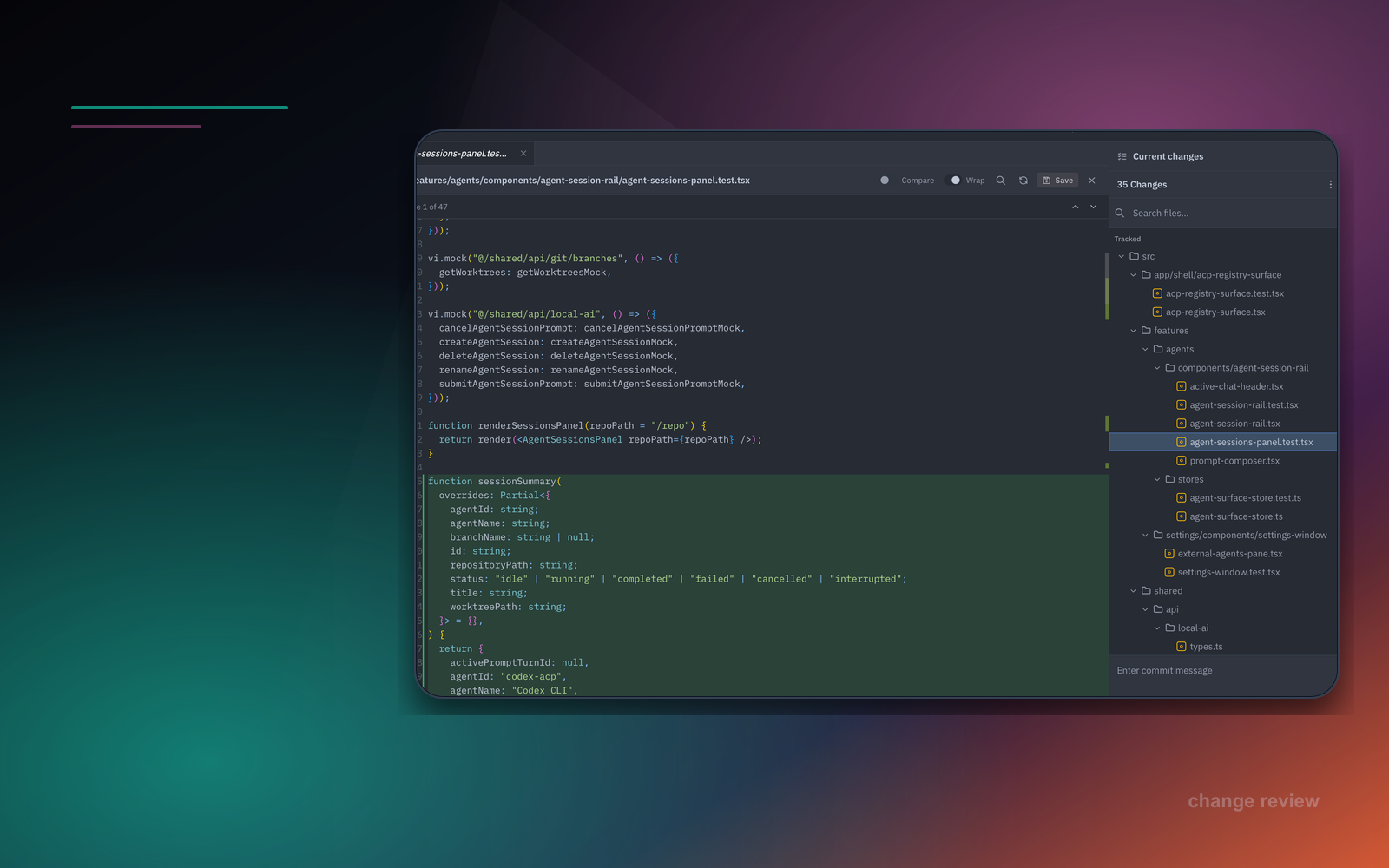
Task: Close the sessions-panel.tes... tab
Action: (x=523, y=154)
